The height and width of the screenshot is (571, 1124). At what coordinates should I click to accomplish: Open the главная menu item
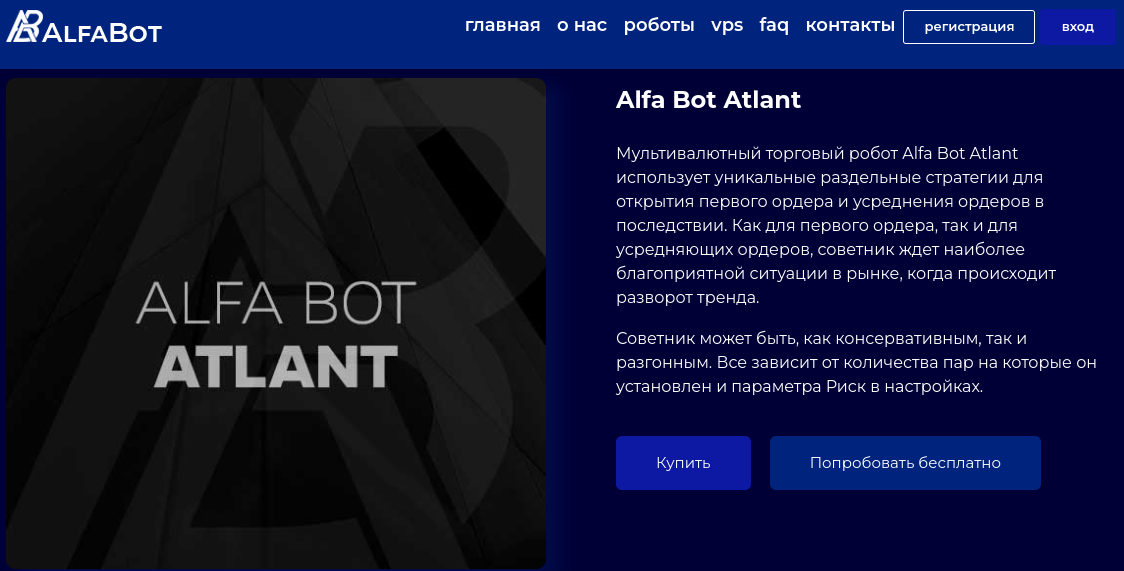pyautogui.click(x=502, y=25)
